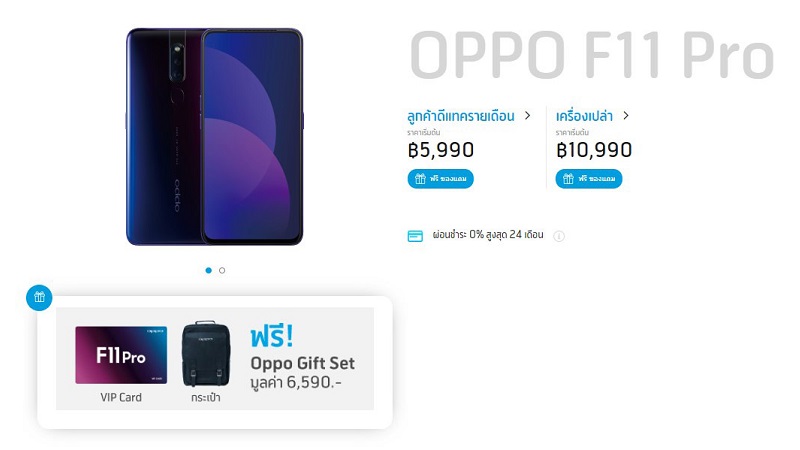The height and width of the screenshot is (450, 800).
Task: Click the VIP Card caption label
Action: click(x=121, y=397)
